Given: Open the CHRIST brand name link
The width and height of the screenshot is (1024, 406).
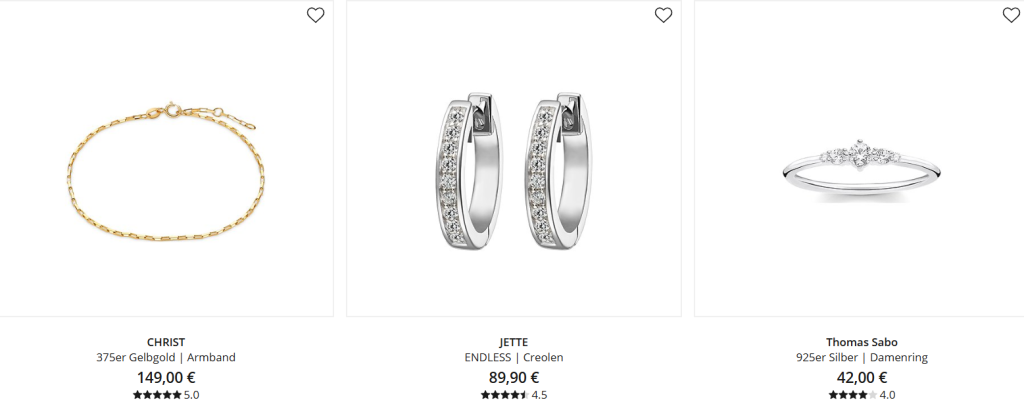Looking at the screenshot, I should [x=166, y=342].
